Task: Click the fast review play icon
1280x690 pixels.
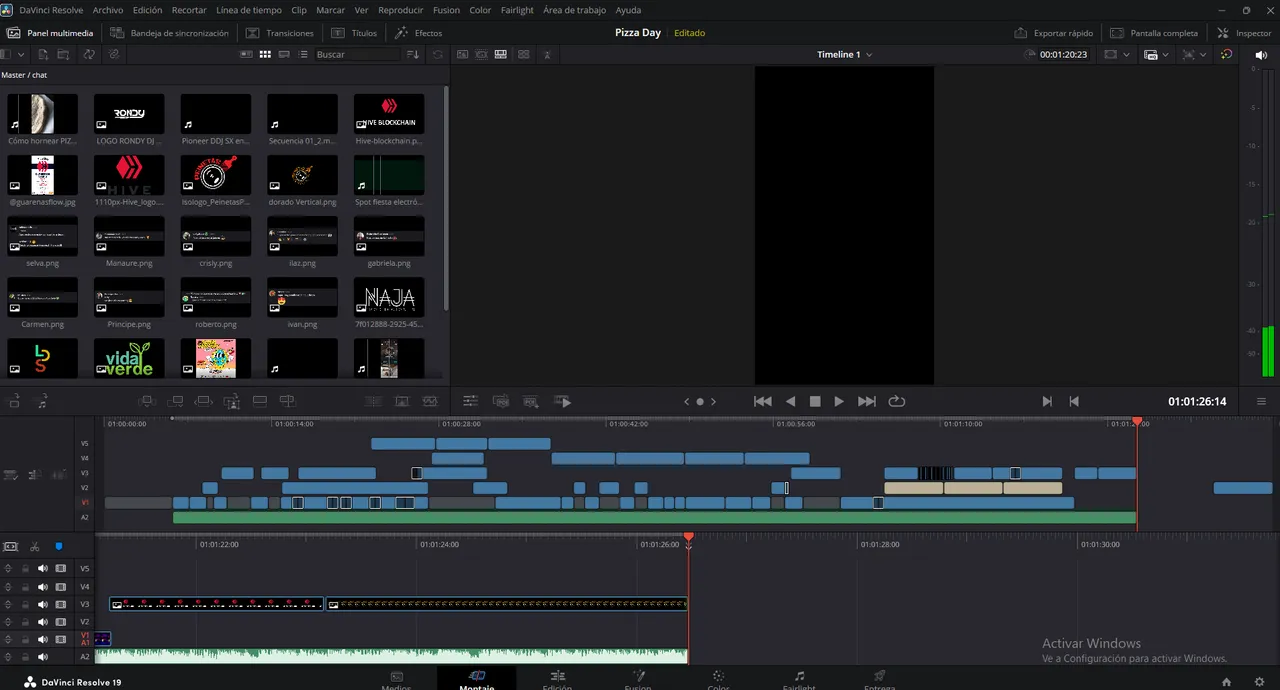Action: (x=563, y=401)
